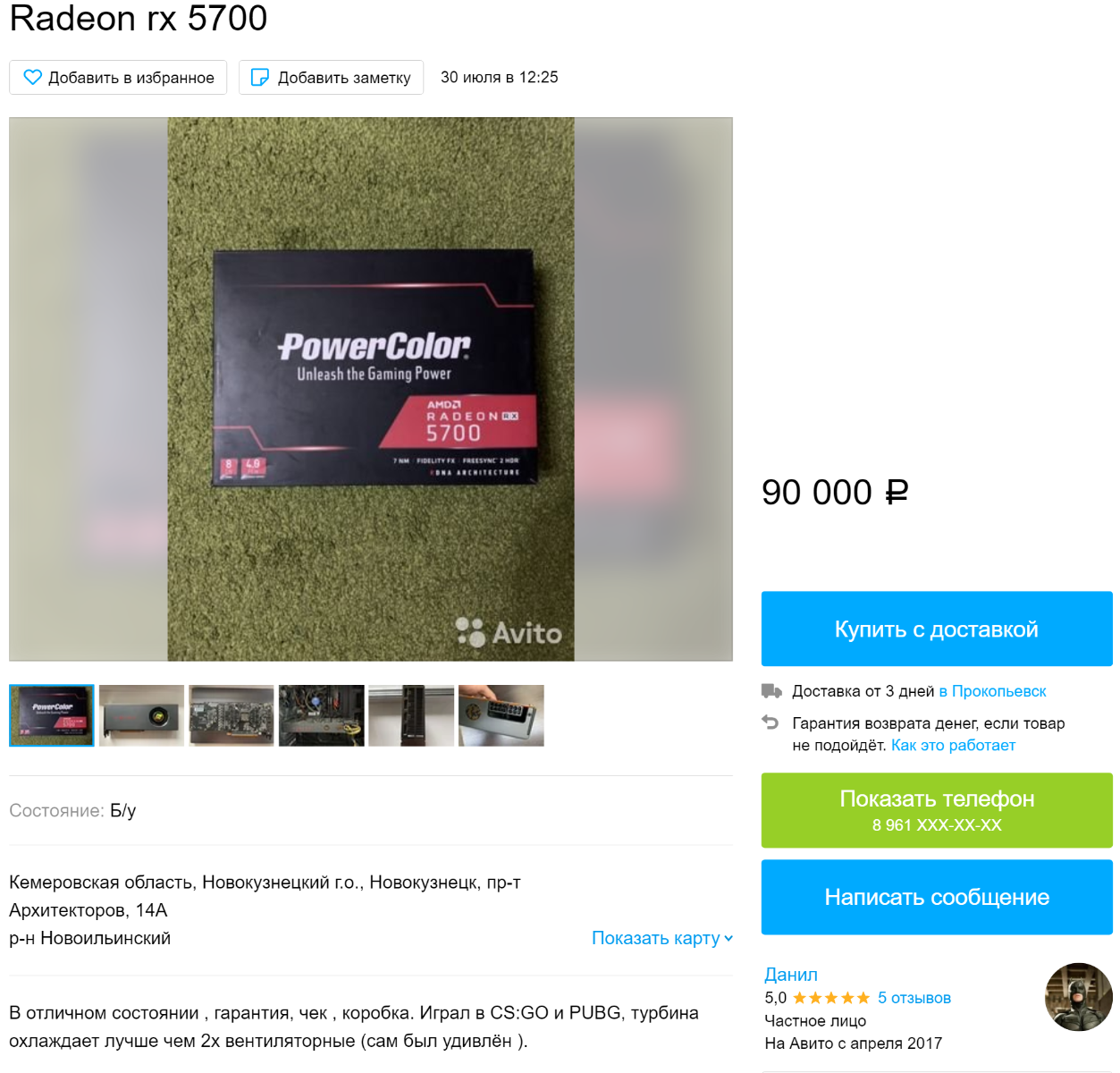Click Написать сообщение button

(937, 897)
